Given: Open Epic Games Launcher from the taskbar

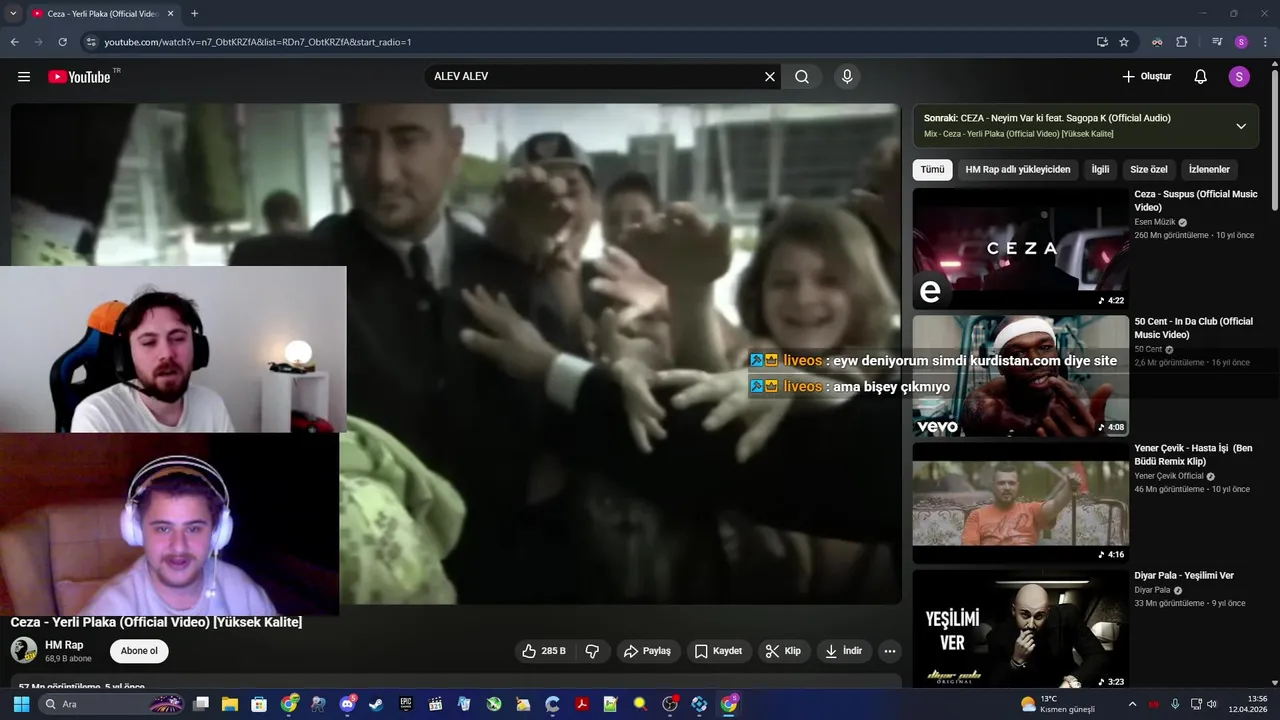Looking at the screenshot, I should (x=406, y=704).
